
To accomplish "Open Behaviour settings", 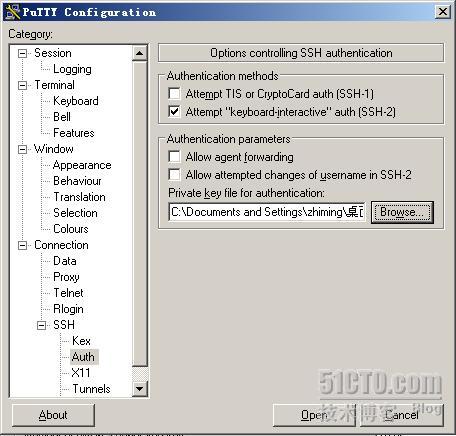I will pyautogui.click(x=77, y=181).
